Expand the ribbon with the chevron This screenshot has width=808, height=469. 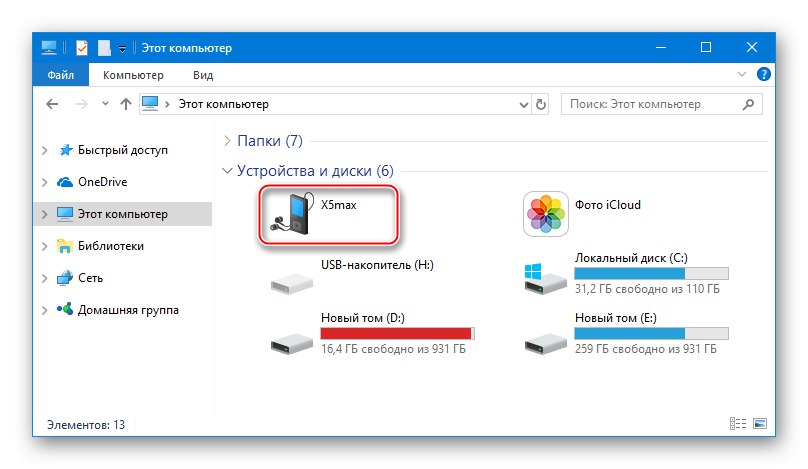click(x=742, y=74)
